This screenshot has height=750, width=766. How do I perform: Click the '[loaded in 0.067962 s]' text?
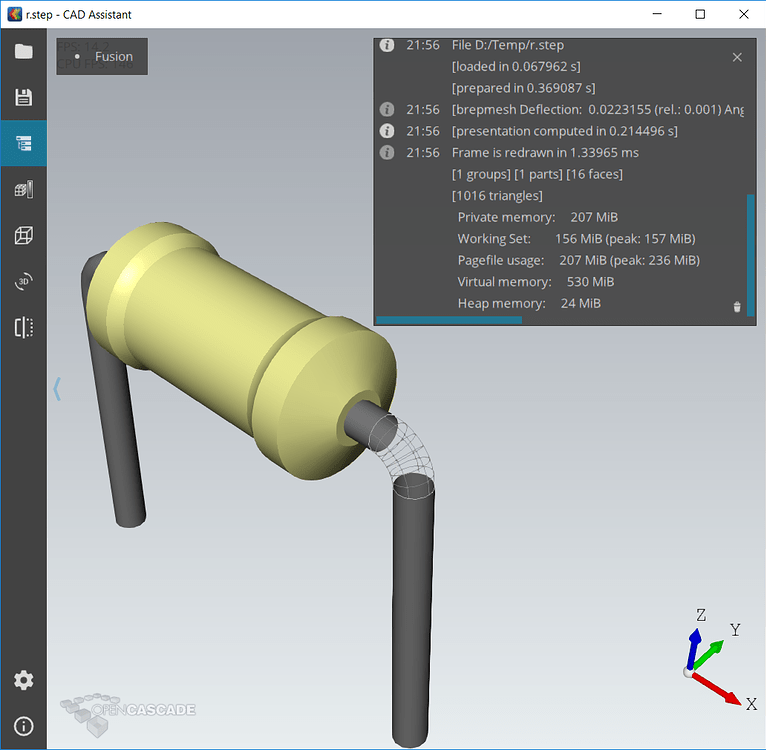click(x=516, y=66)
